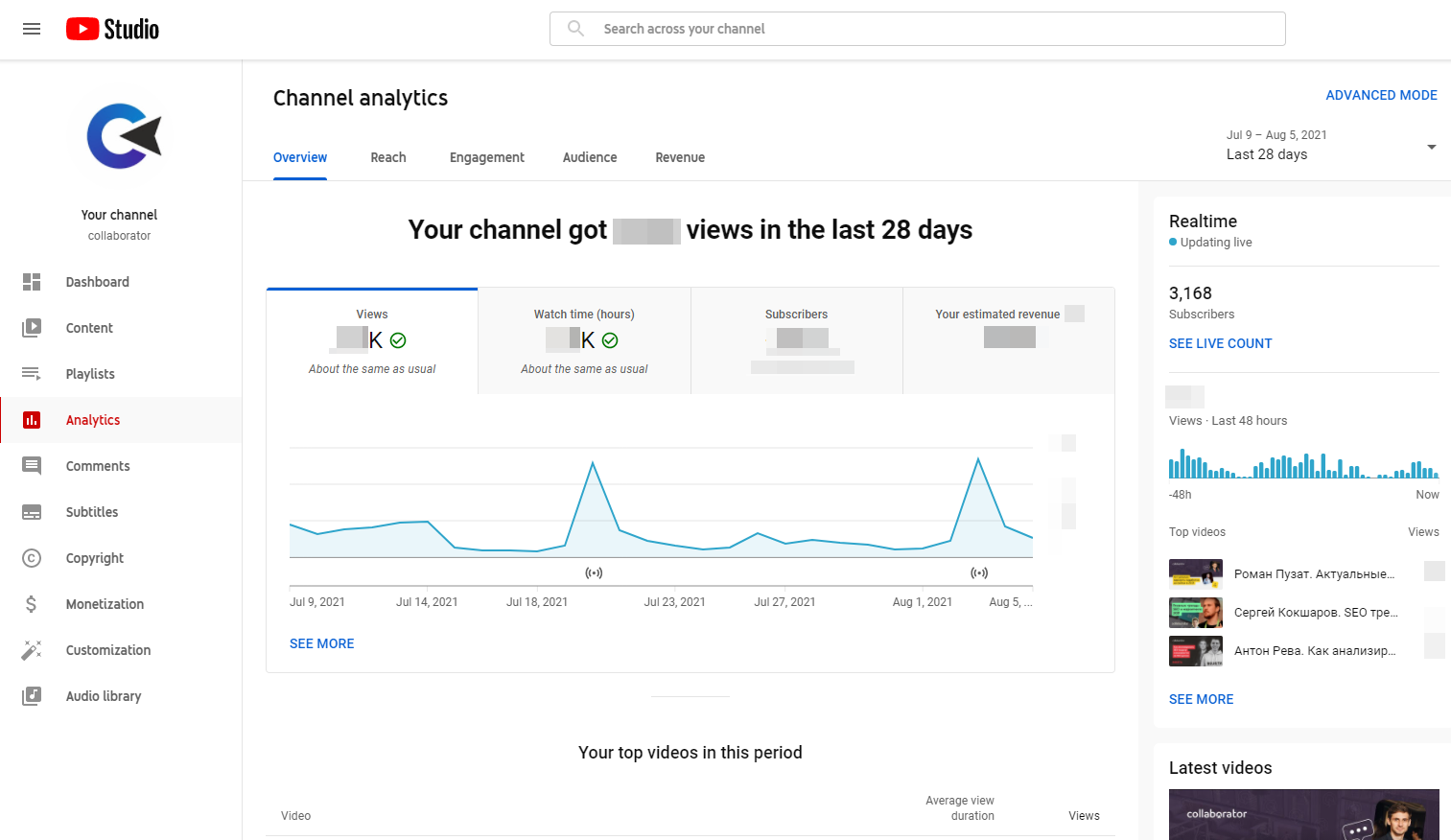Open the Dashboard from the sidebar
Image resolution: width=1451 pixels, height=840 pixels.
[97, 282]
